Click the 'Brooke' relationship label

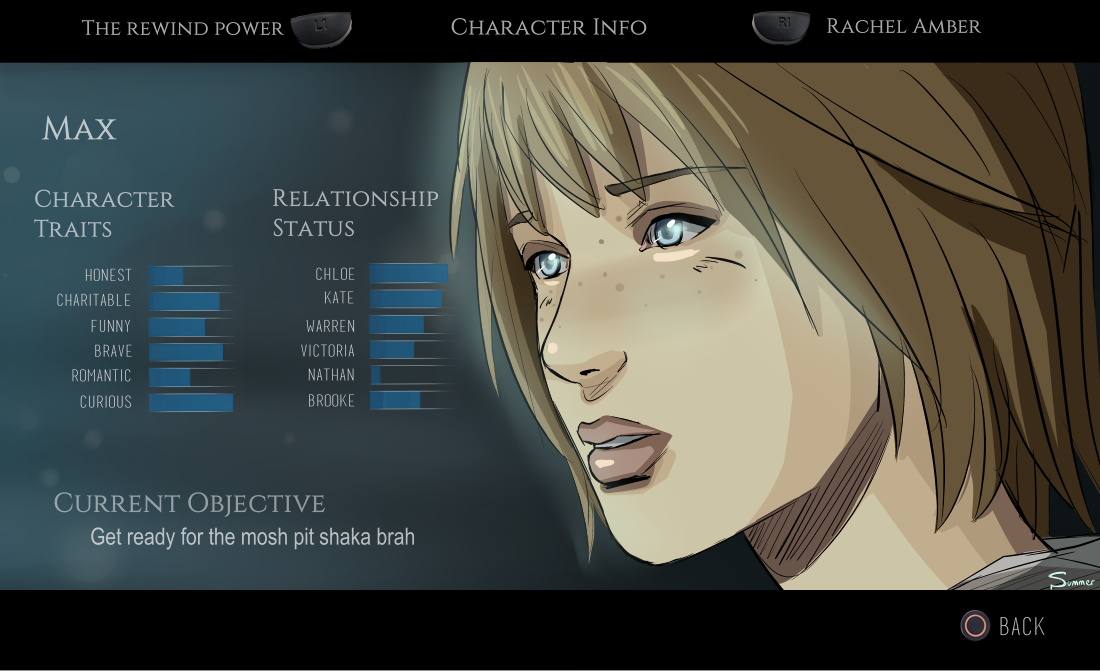click(x=331, y=401)
